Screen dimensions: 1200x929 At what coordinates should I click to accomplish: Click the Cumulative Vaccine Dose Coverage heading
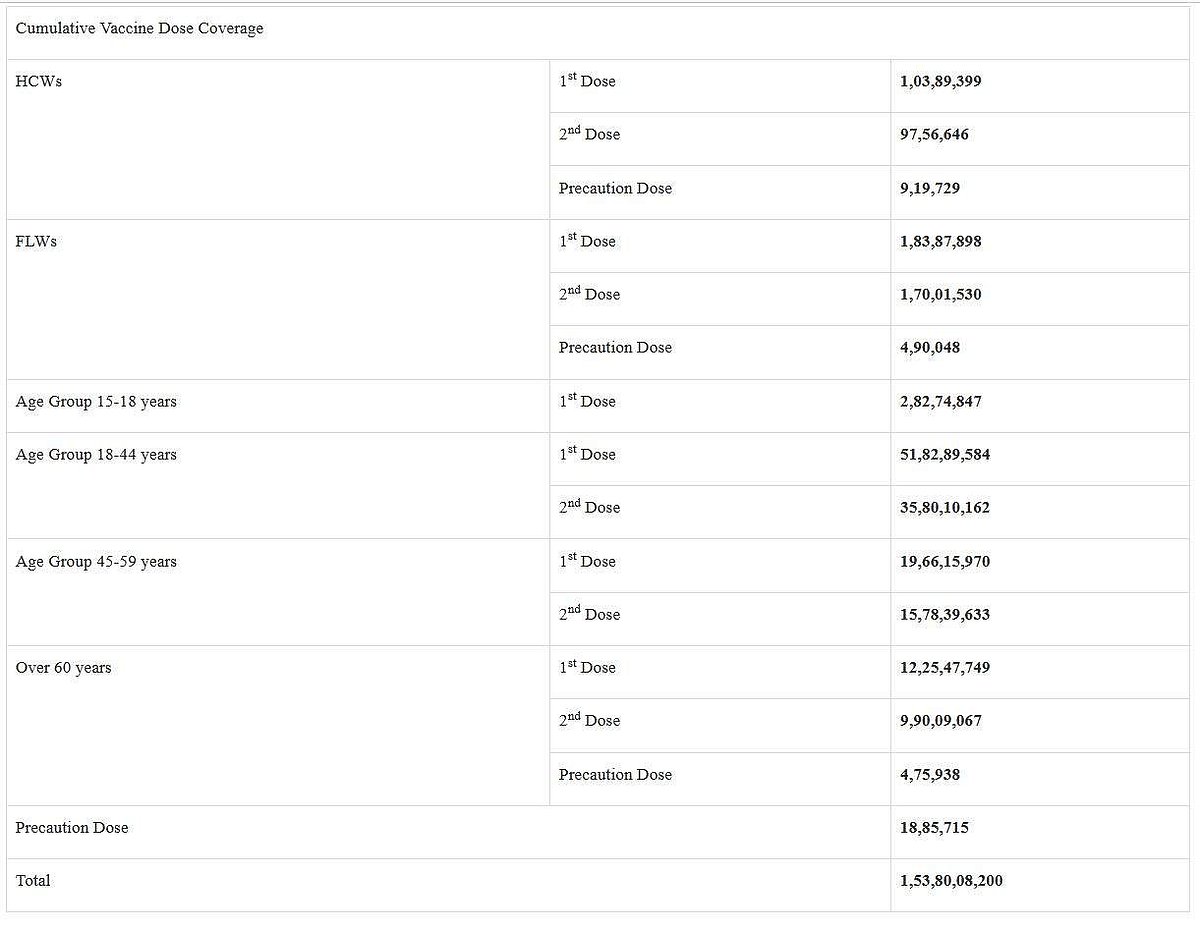[139, 28]
